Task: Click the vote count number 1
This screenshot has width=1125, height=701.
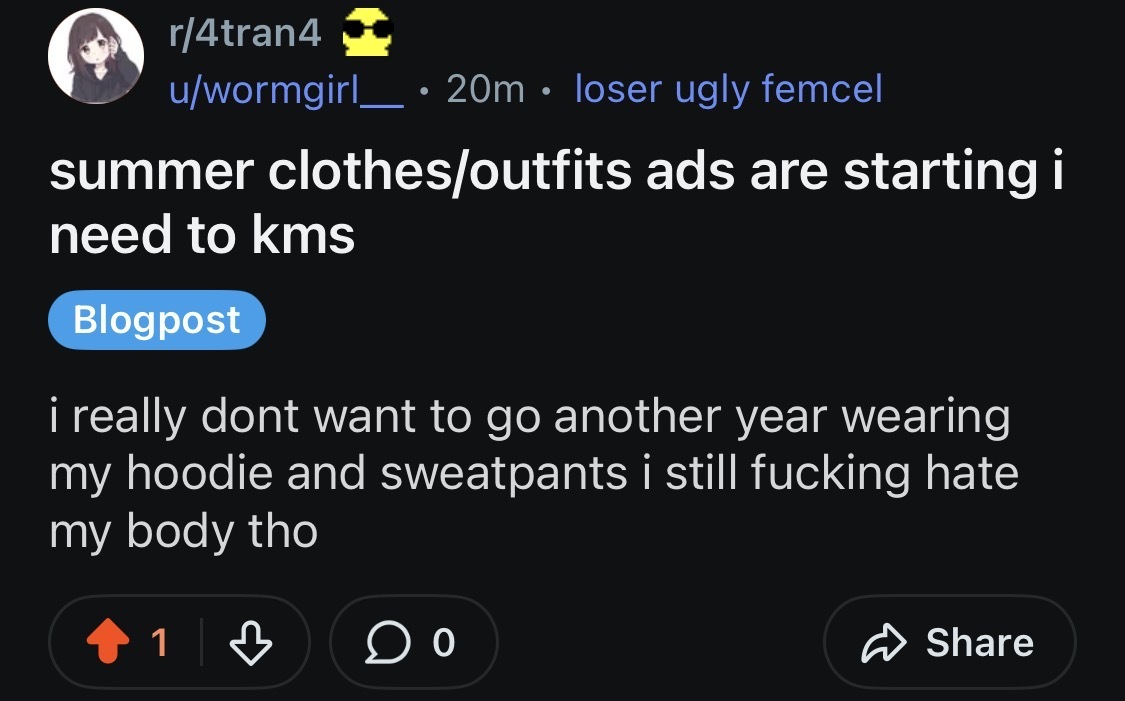Action: point(160,643)
